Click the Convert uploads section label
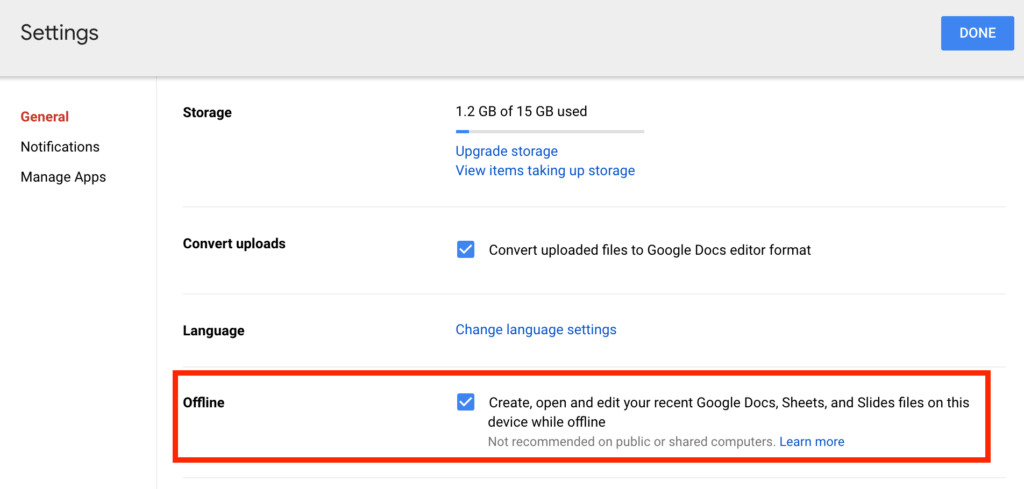The image size is (1024, 489). tap(234, 244)
